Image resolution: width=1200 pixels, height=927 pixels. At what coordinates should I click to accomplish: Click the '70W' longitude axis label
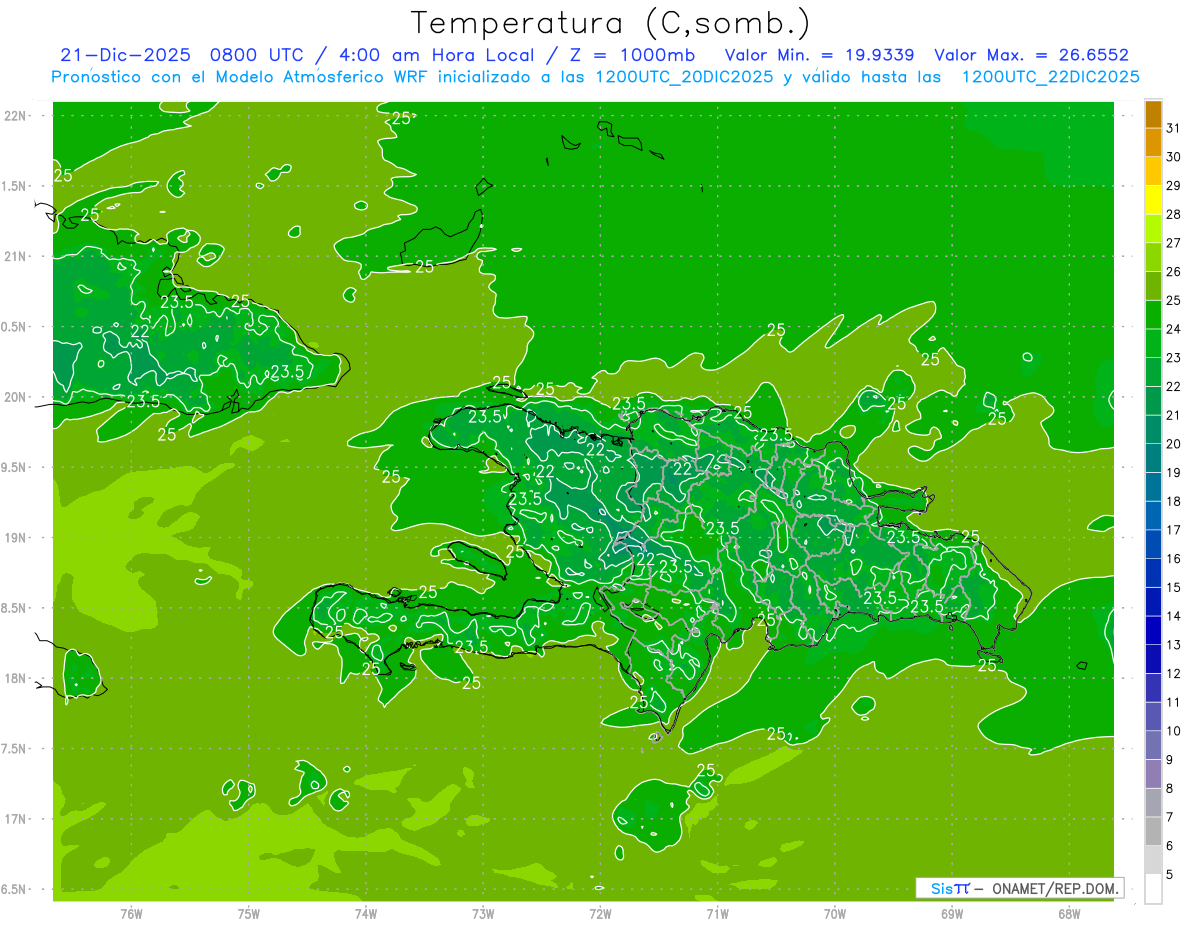click(x=835, y=913)
